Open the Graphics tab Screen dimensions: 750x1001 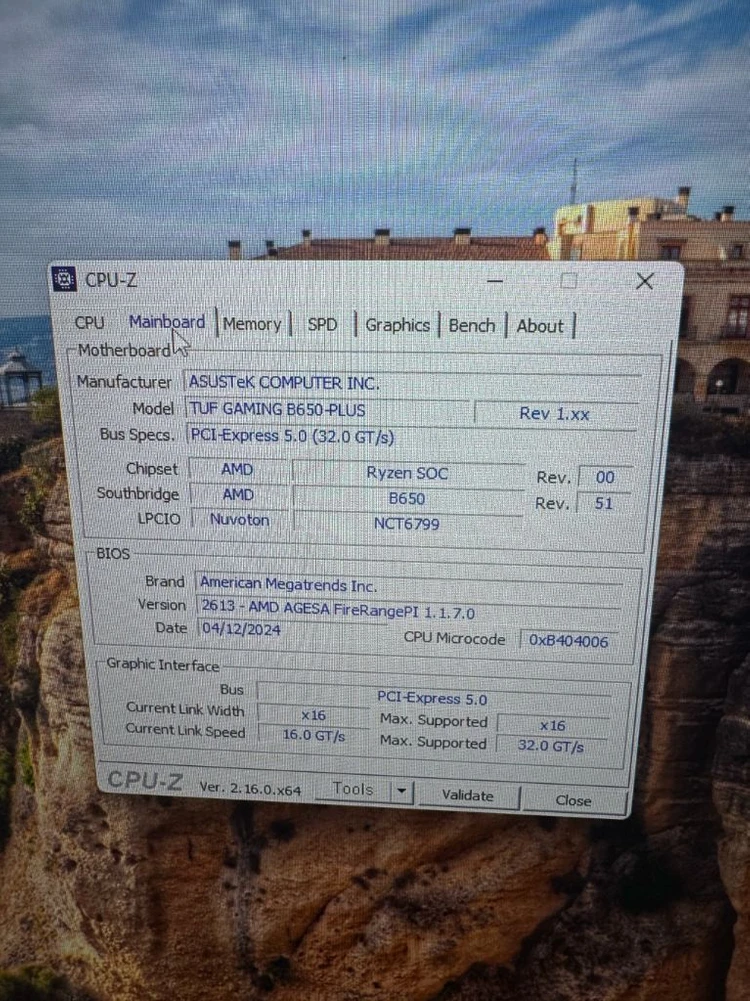click(397, 325)
